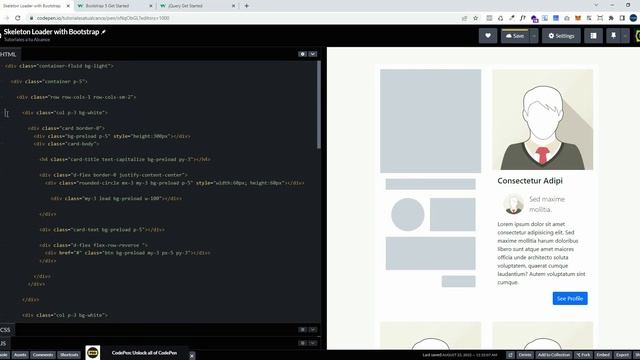Pin this pen with the pin icon
The width and height of the screenshot is (640, 360).
click(x=613, y=36)
